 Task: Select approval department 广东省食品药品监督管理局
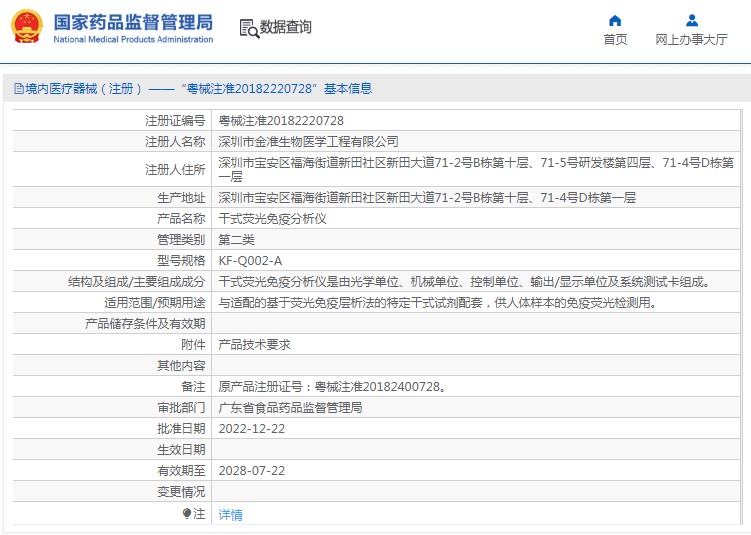[x=290, y=408]
